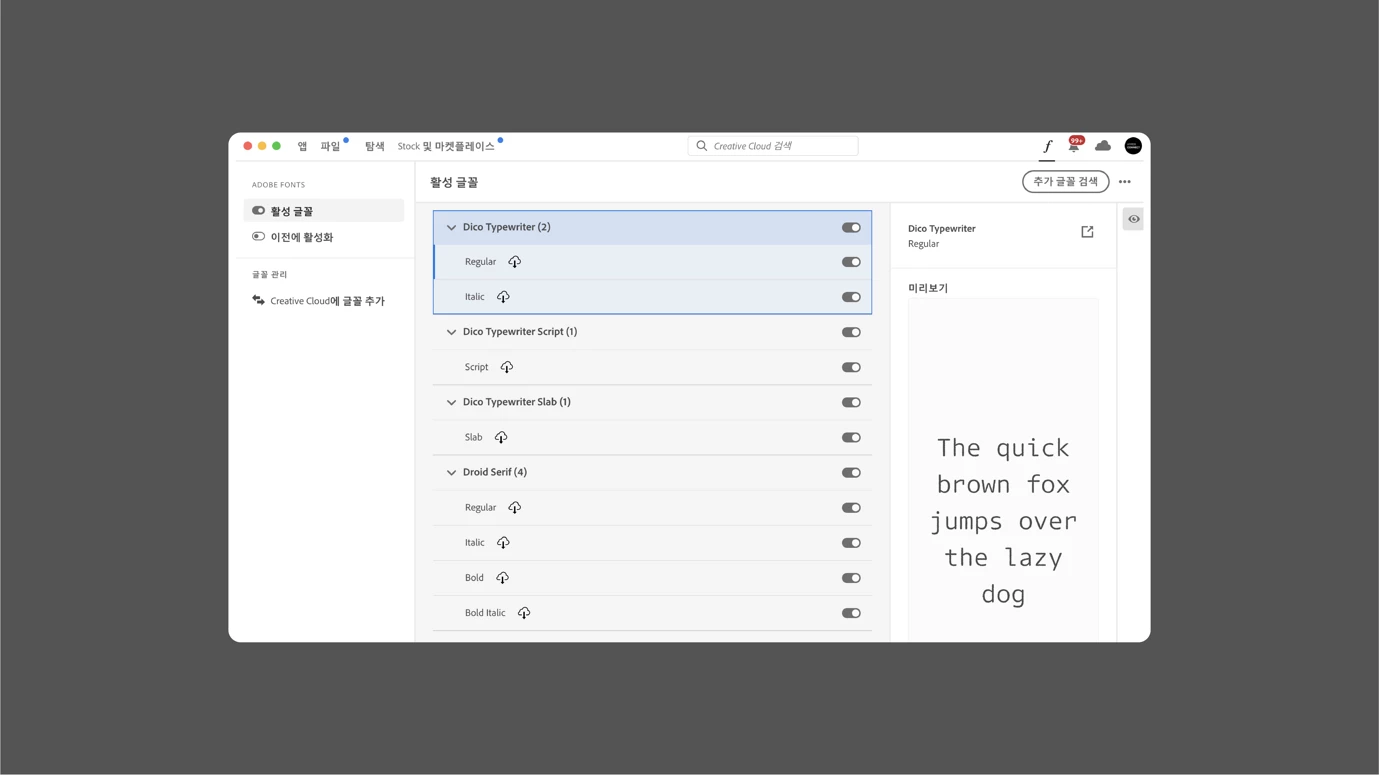The width and height of the screenshot is (1379, 775).
Task: Click the Dico Typewriter Slab (1) heading
Action: (516, 402)
